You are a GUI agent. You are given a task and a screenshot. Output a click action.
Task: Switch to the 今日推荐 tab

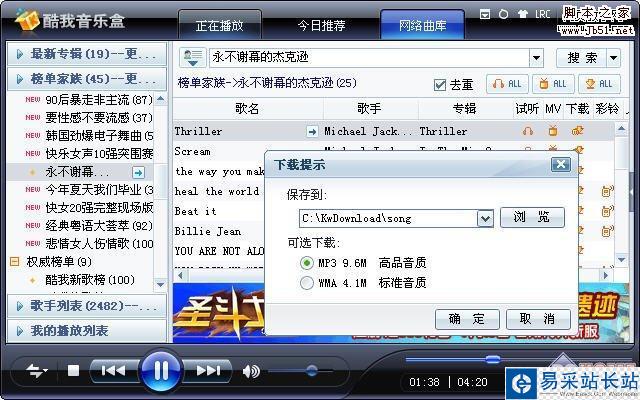point(321,26)
